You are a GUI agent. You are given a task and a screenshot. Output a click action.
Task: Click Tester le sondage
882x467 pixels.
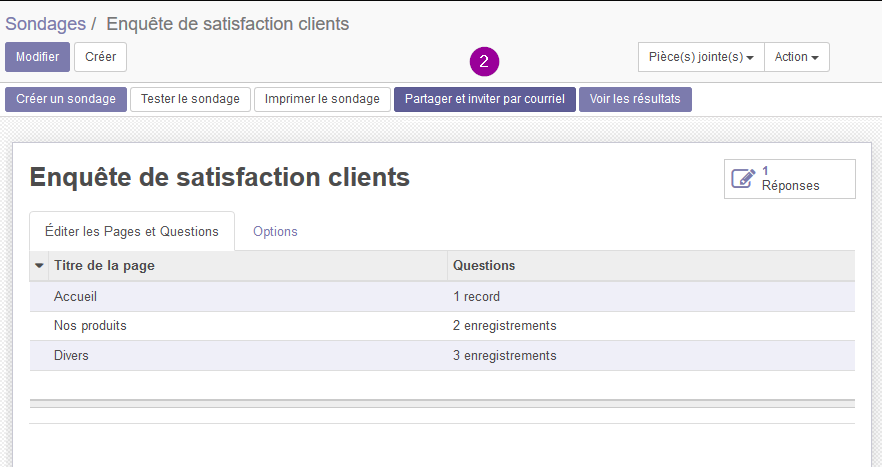[190, 99]
